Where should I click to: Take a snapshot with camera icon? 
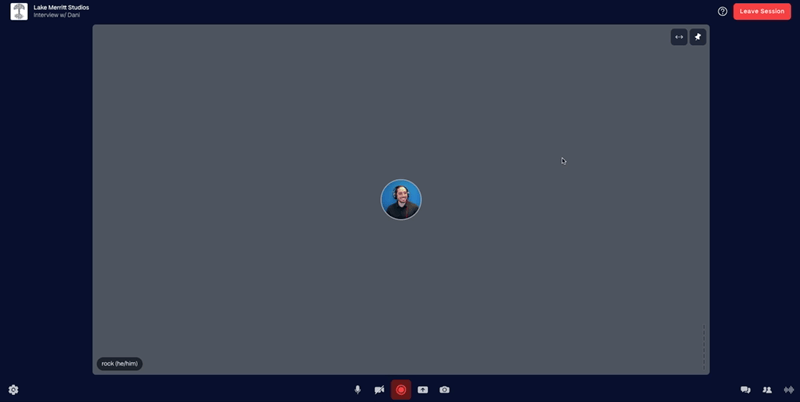pos(445,390)
